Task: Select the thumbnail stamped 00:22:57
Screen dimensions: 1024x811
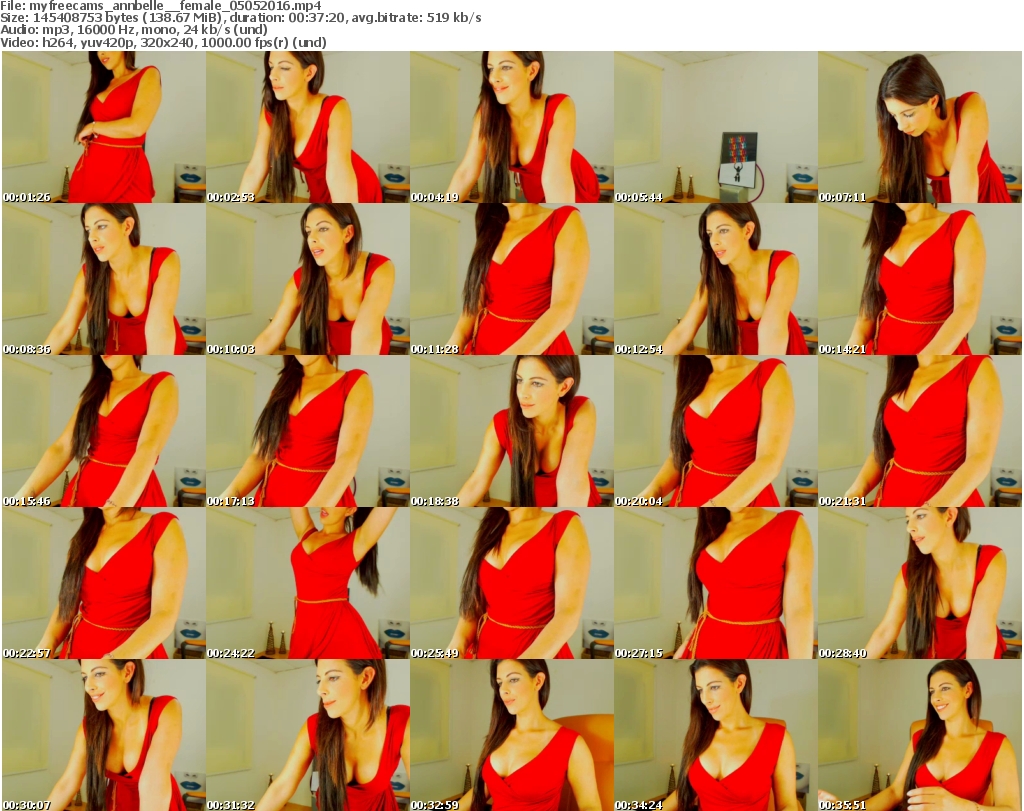Action: tap(104, 584)
